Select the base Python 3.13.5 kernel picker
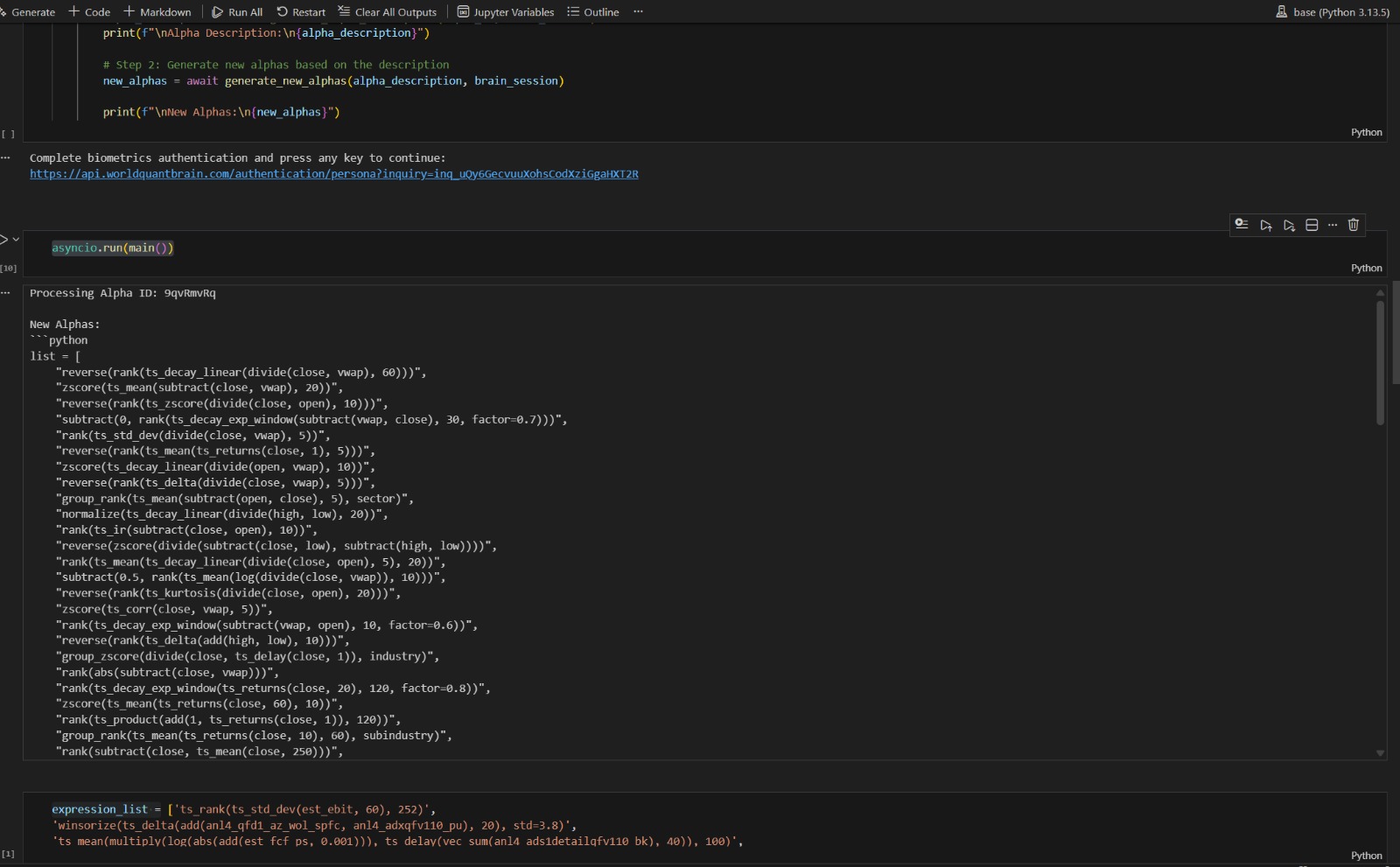The image size is (1400, 867). [x=1333, y=12]
